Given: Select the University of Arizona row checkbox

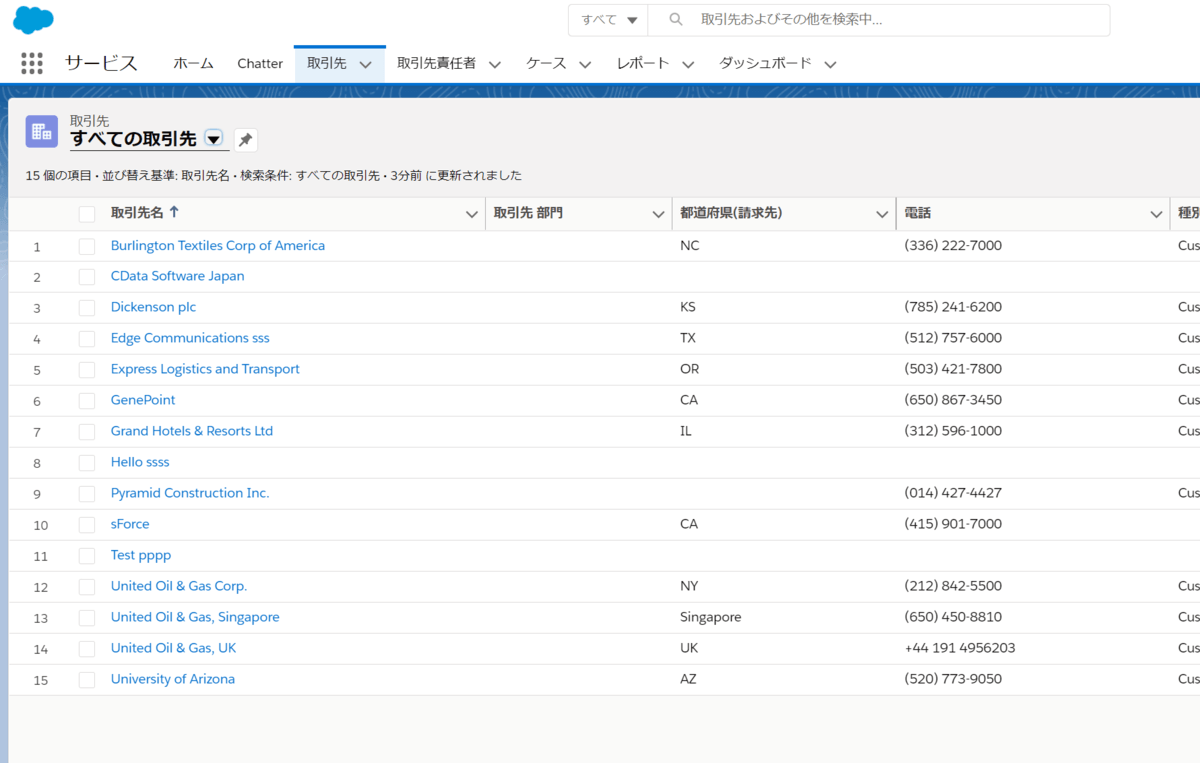Looking at the screenshot, I should (87, 680).
